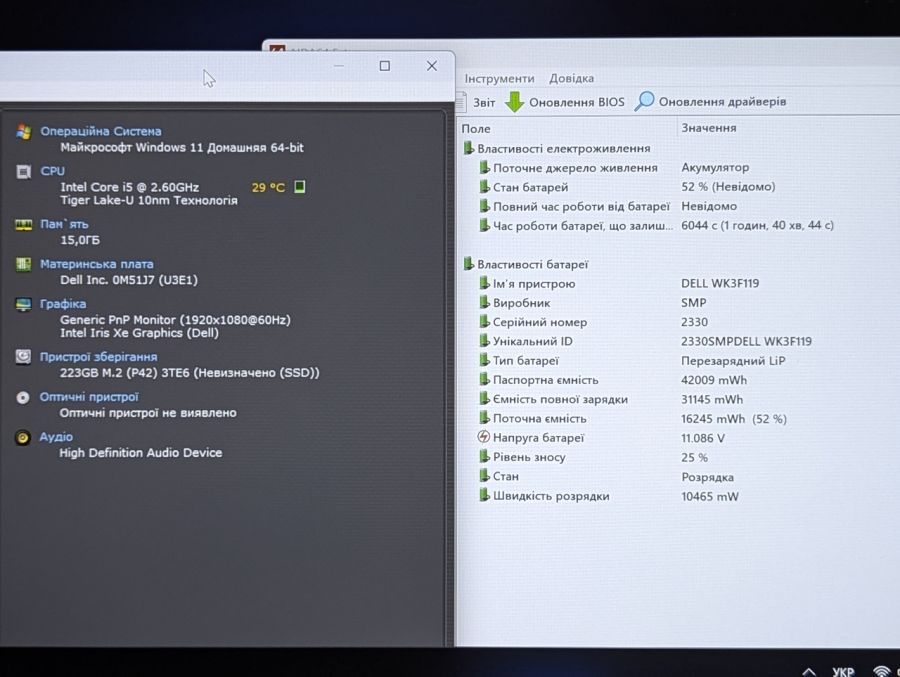
Task: Click the speaker icon beside Аудіо
Action: point(22,438)
